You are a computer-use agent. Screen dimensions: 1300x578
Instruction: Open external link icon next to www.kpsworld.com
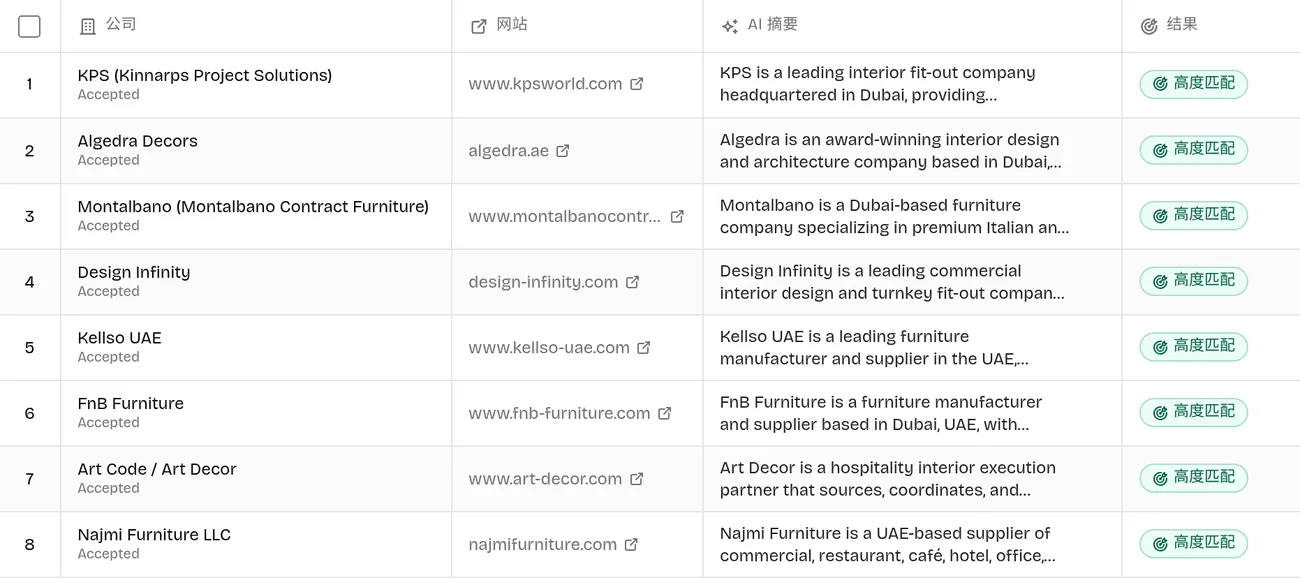pos(637,84)
